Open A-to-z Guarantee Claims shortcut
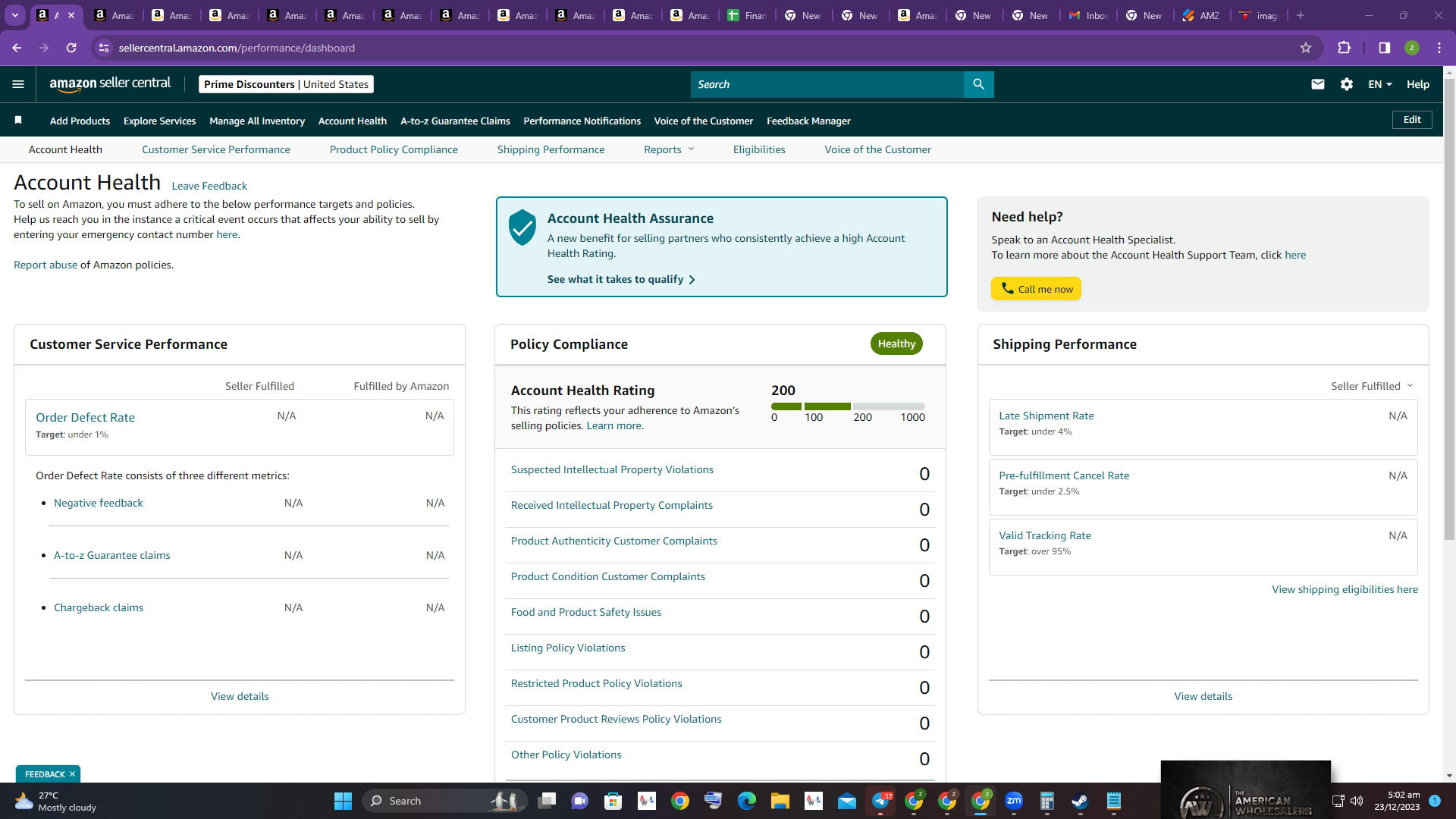Image resolution: width=1456 pixels, height=819 pixels. (x=455, y=121)
